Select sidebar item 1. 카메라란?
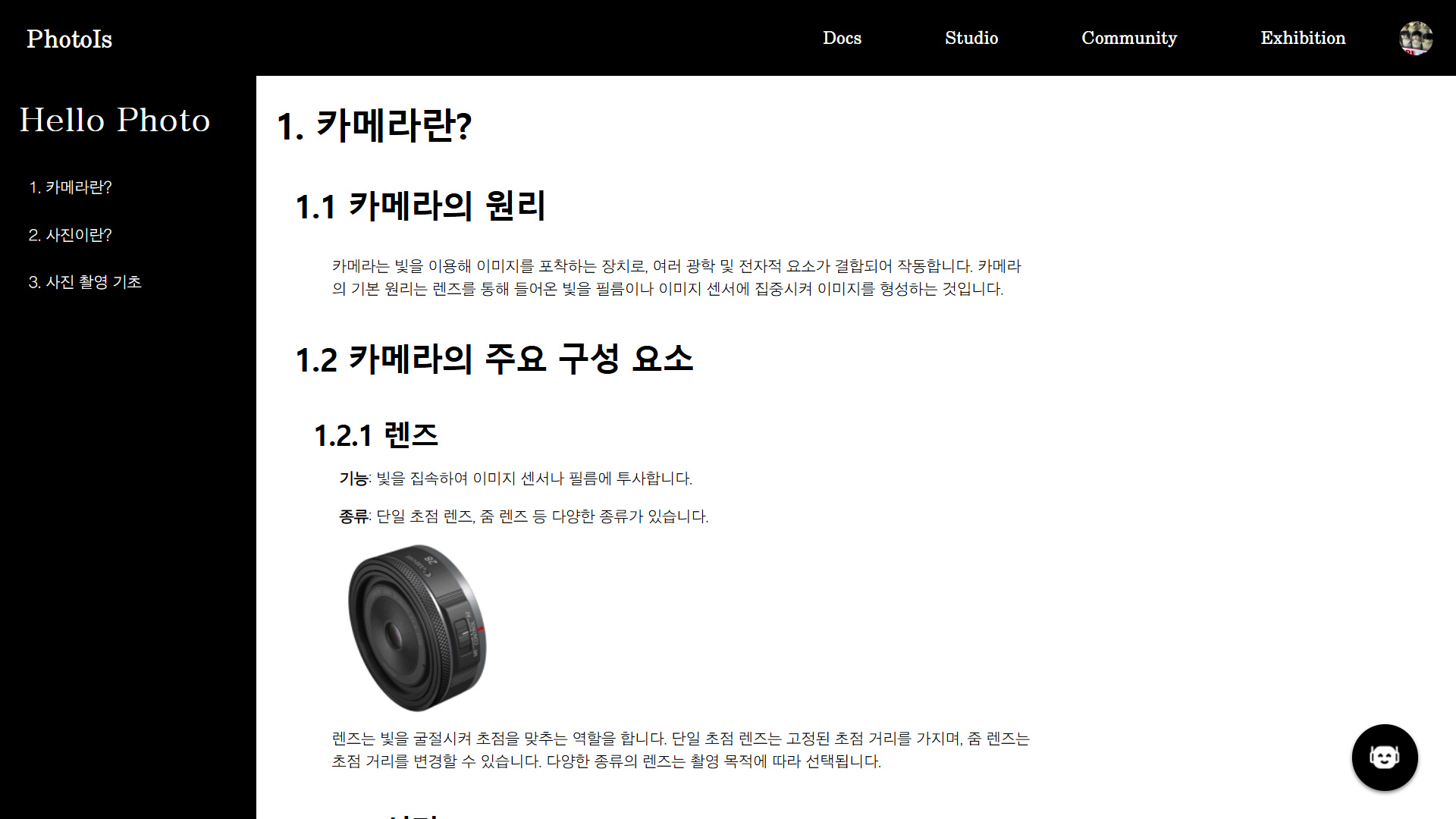The height and width of the screenshot is (819, 1456). (x=71, y=187)
